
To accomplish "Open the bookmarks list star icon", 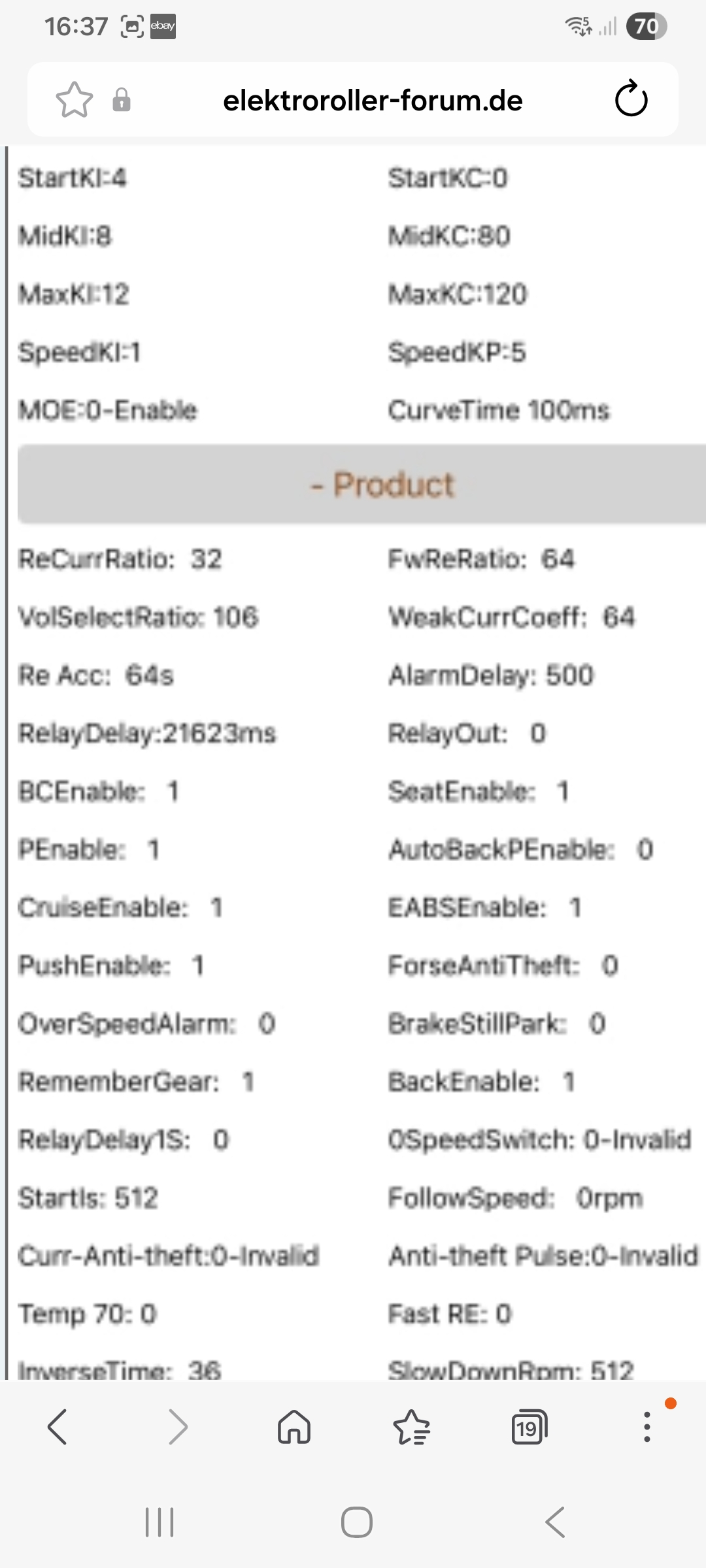I will pos(412,1427).
